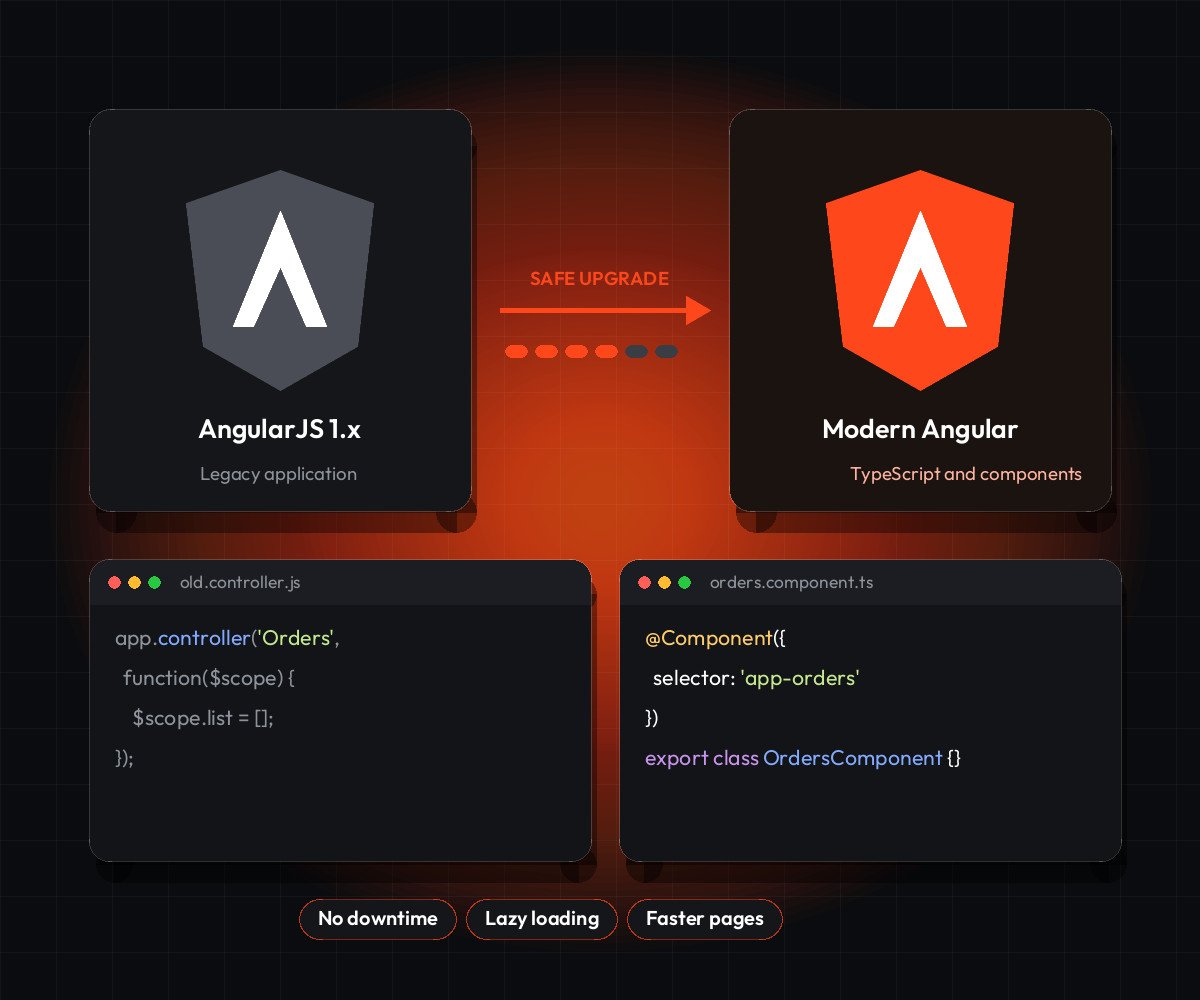The image size is (1200, 1000).
Task: Click the gray AngularJS shield logo
Action: [x=280, y=280]
